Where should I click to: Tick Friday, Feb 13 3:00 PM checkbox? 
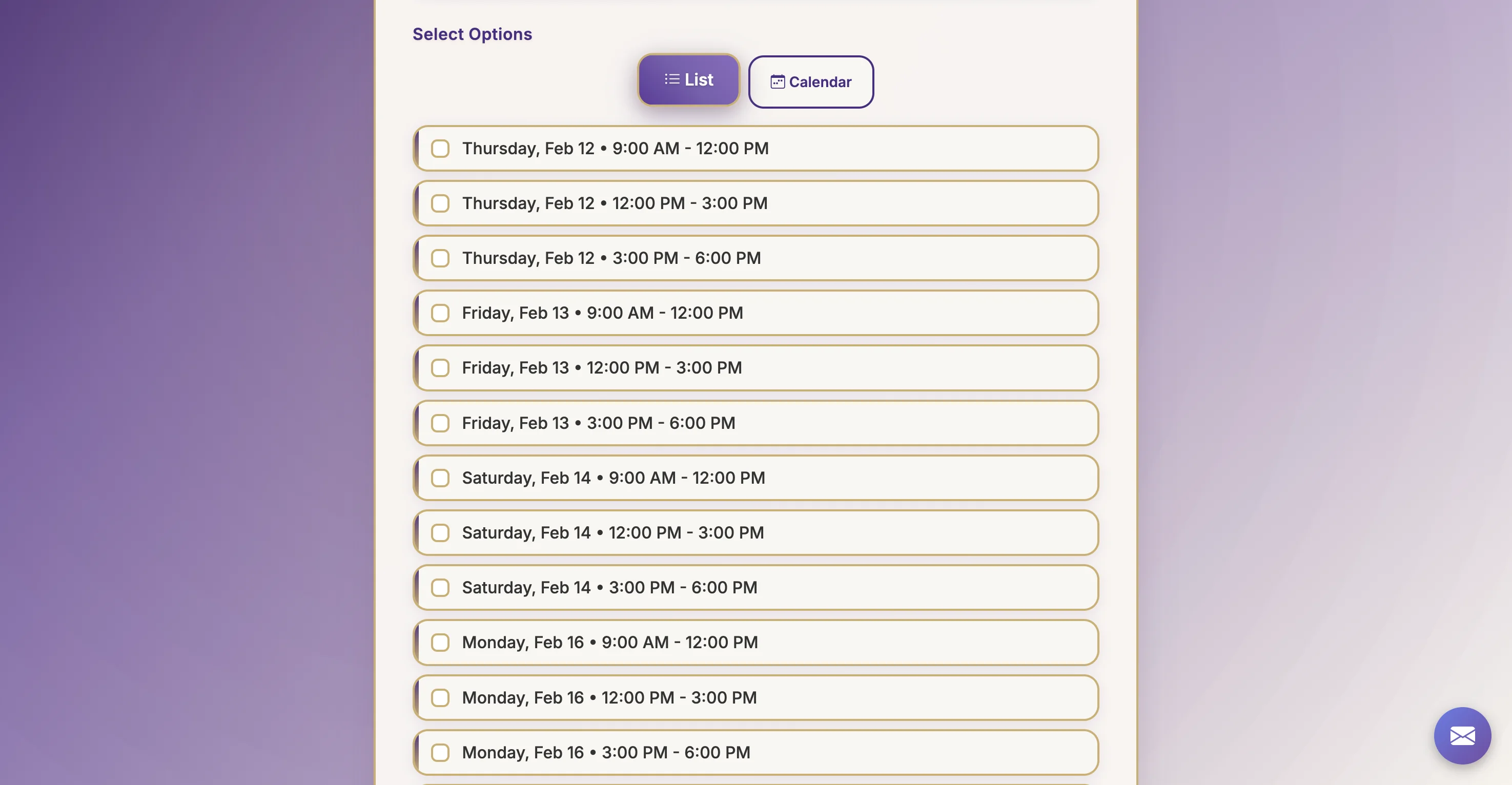click(440, 423)
